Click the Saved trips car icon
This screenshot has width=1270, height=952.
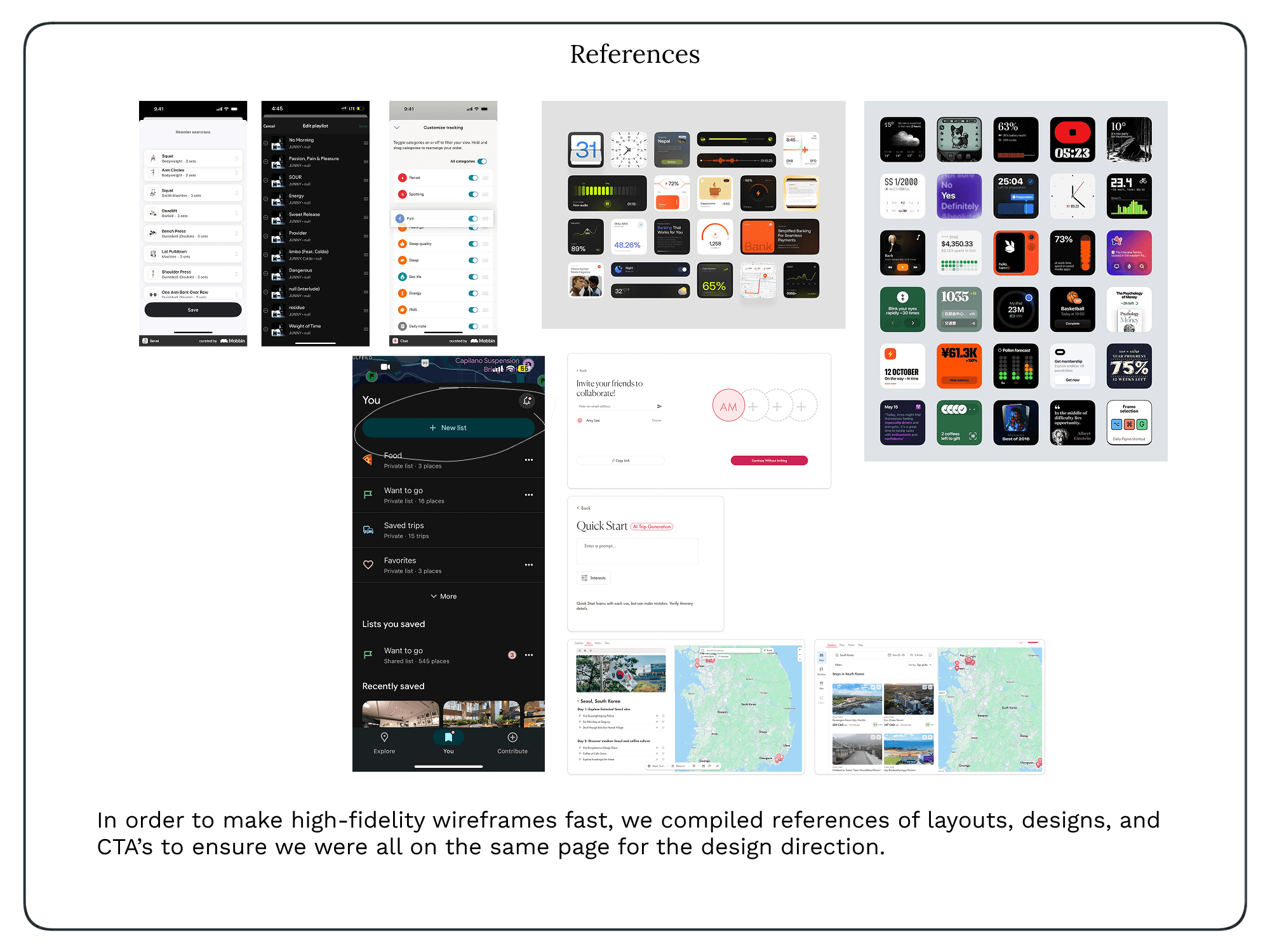click(368, 530)
